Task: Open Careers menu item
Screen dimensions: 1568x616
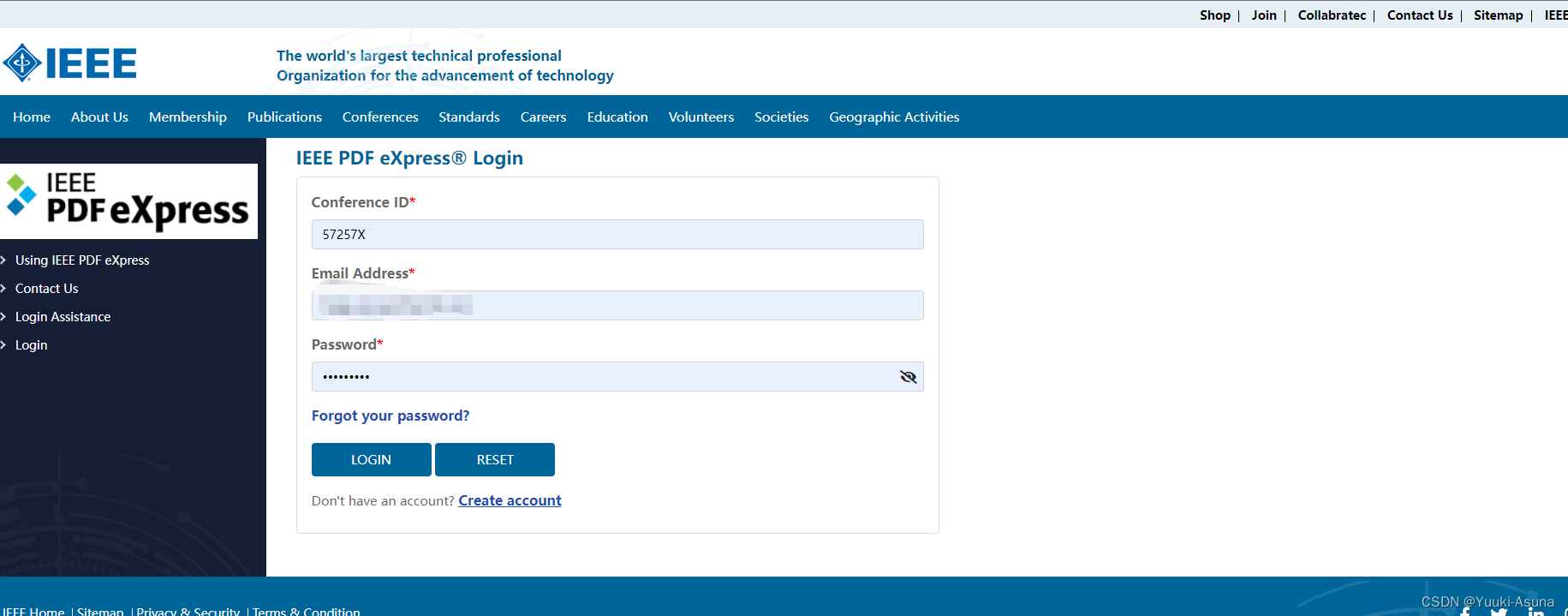Action: coord(543,117)
